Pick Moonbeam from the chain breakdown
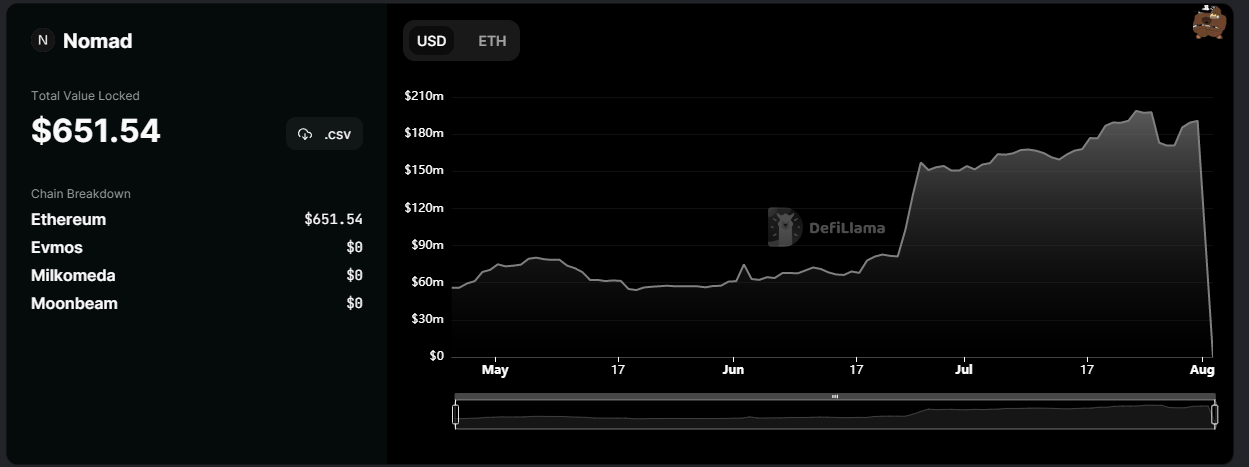1249x467 pixels. [x=74, y=304]
